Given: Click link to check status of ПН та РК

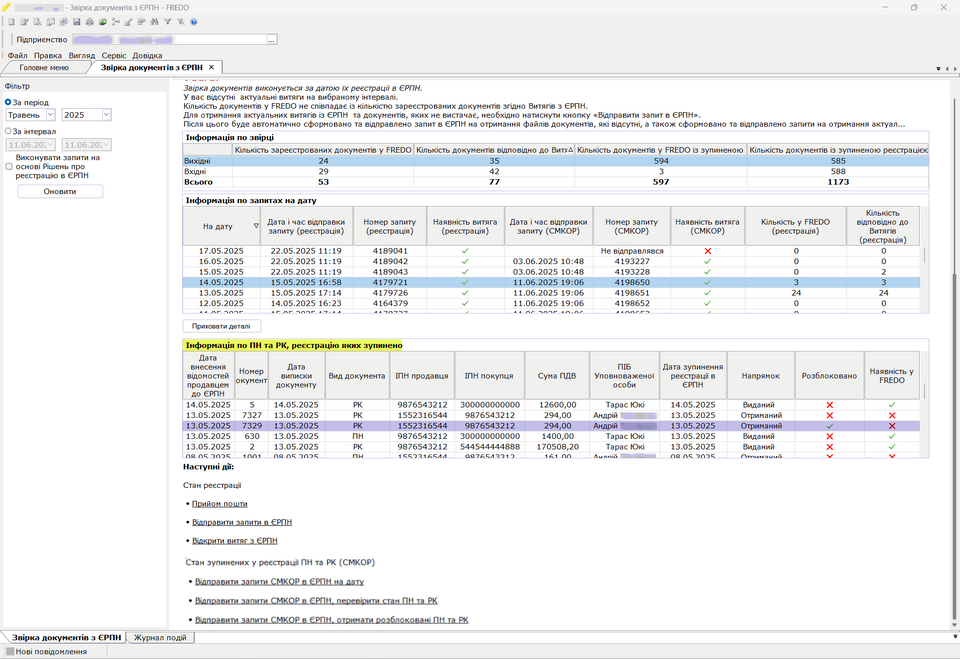Looking at the screenshot, I should [316, 600].
